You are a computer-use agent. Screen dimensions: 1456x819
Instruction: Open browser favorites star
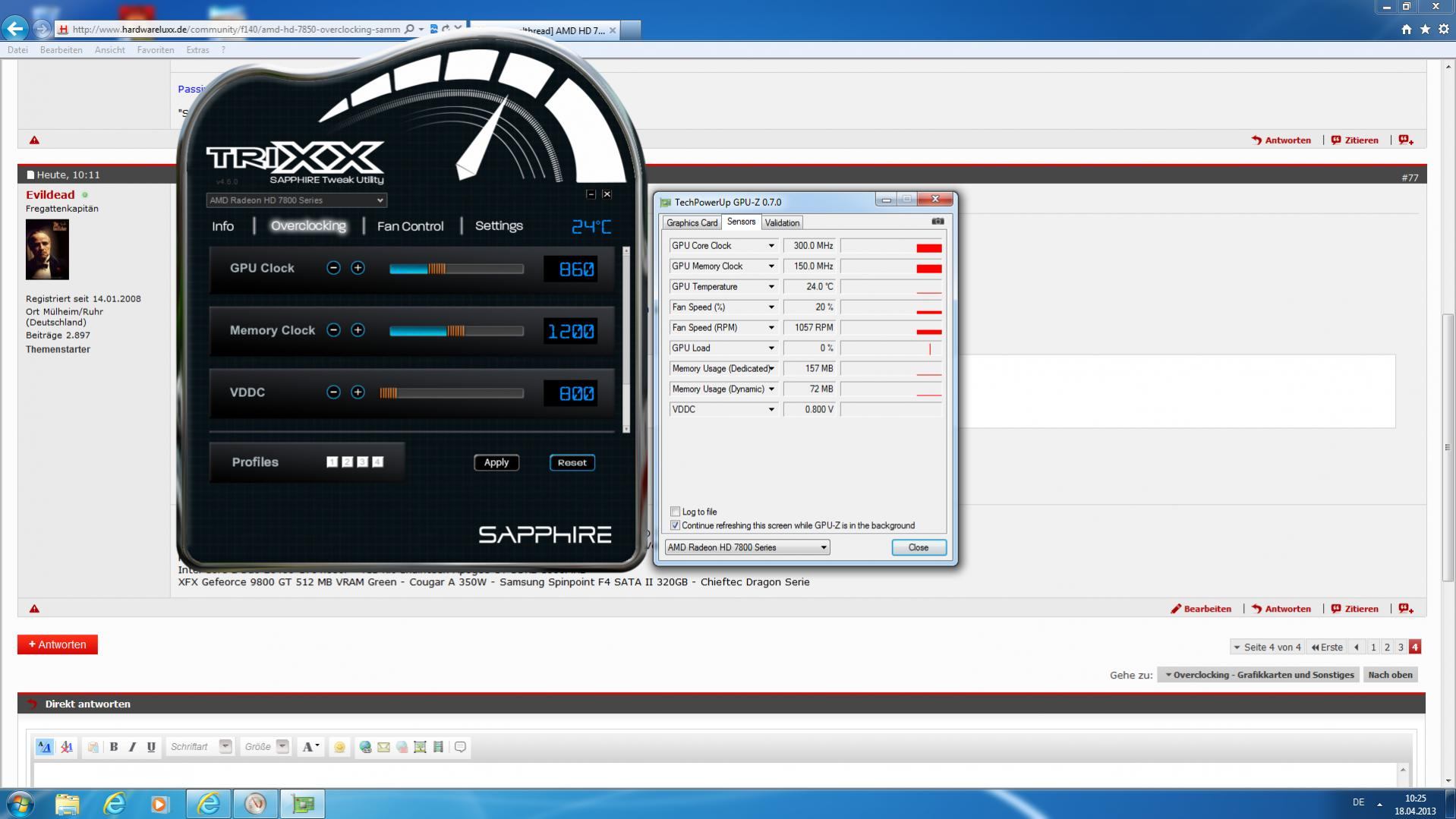coord(1425,29)
